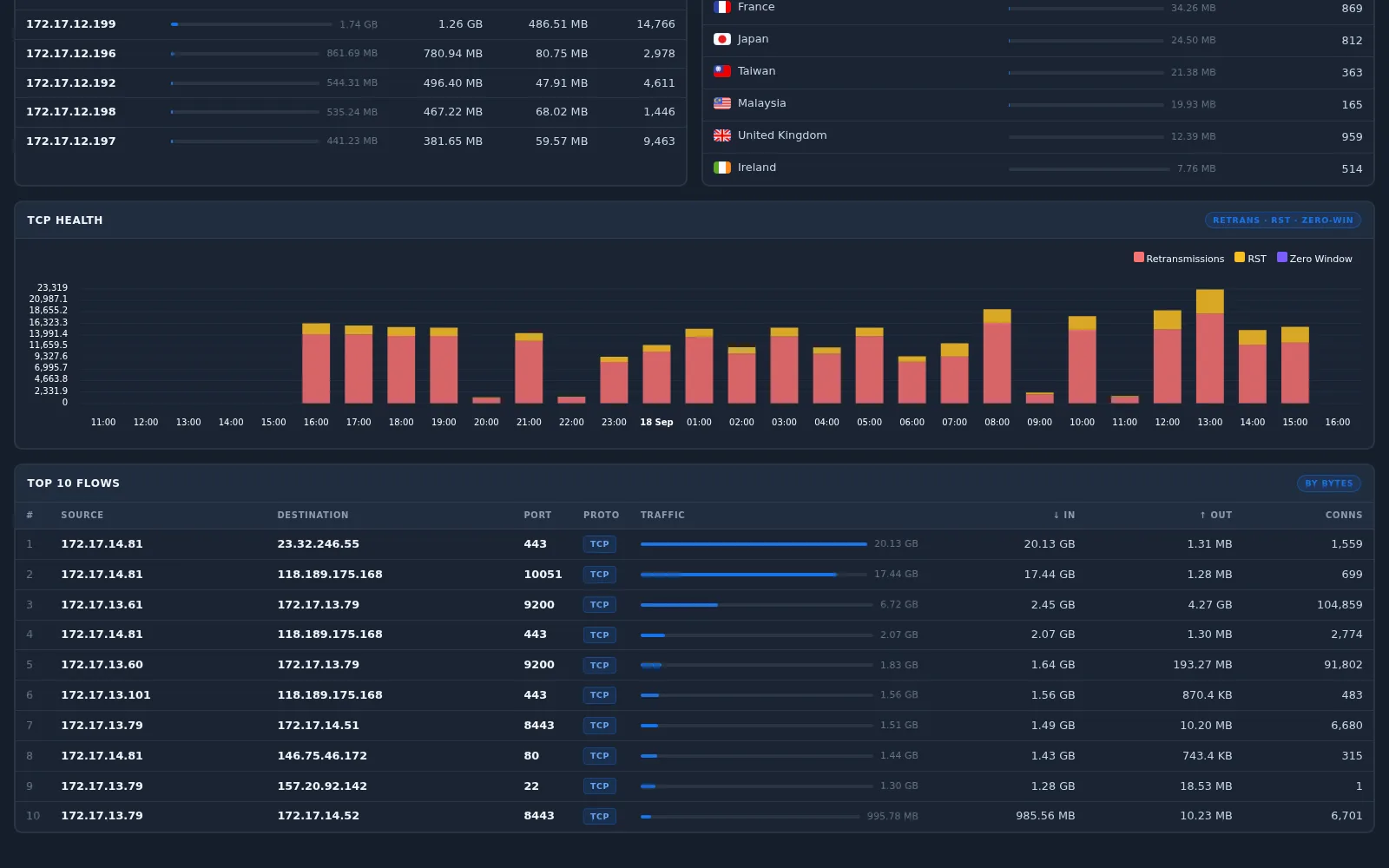Viewport: 1389px width, 868px height.
Task: Select host 172.17.12.197
Action: 71,141
